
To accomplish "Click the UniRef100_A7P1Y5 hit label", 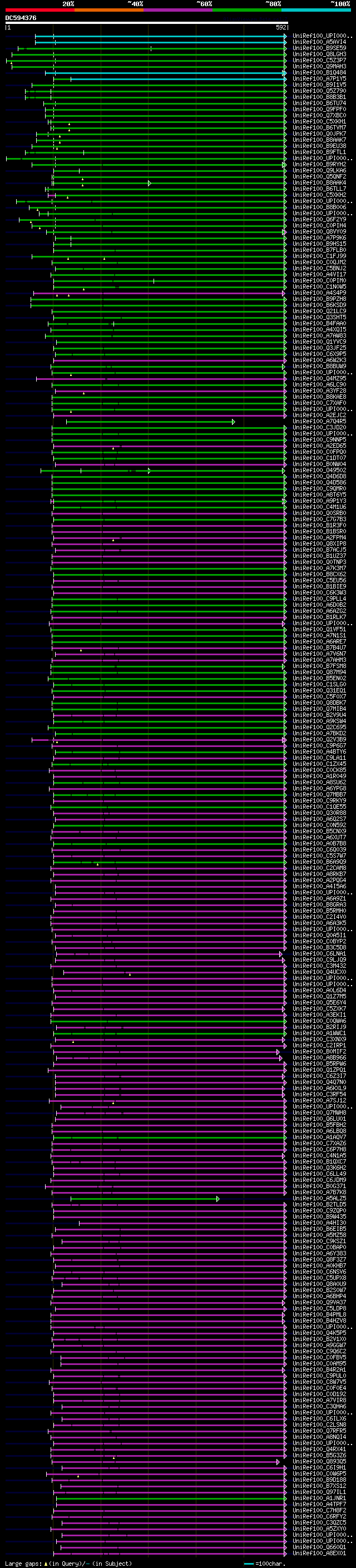I will 319,78.
